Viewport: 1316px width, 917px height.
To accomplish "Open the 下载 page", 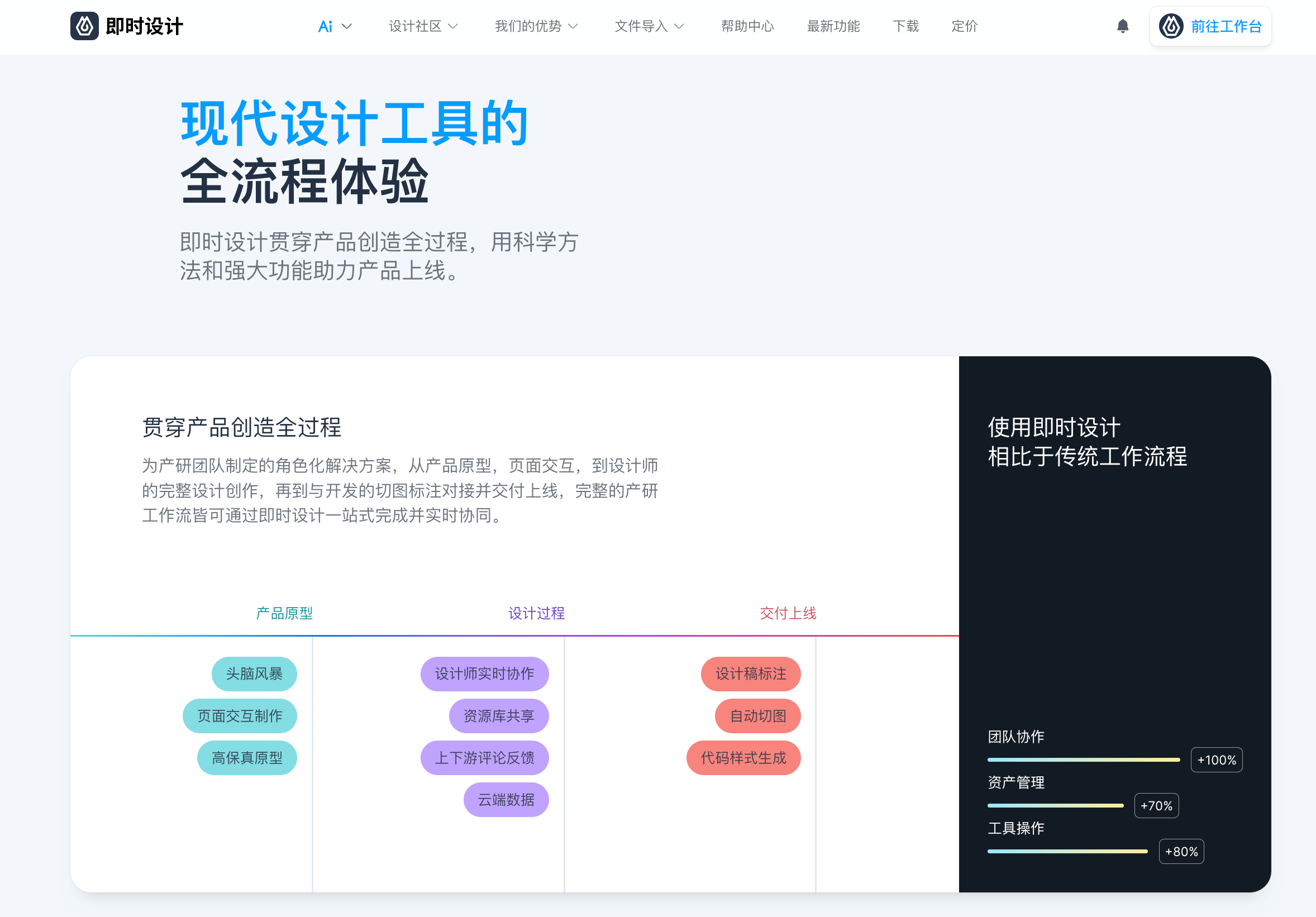I will pos(905,26).
